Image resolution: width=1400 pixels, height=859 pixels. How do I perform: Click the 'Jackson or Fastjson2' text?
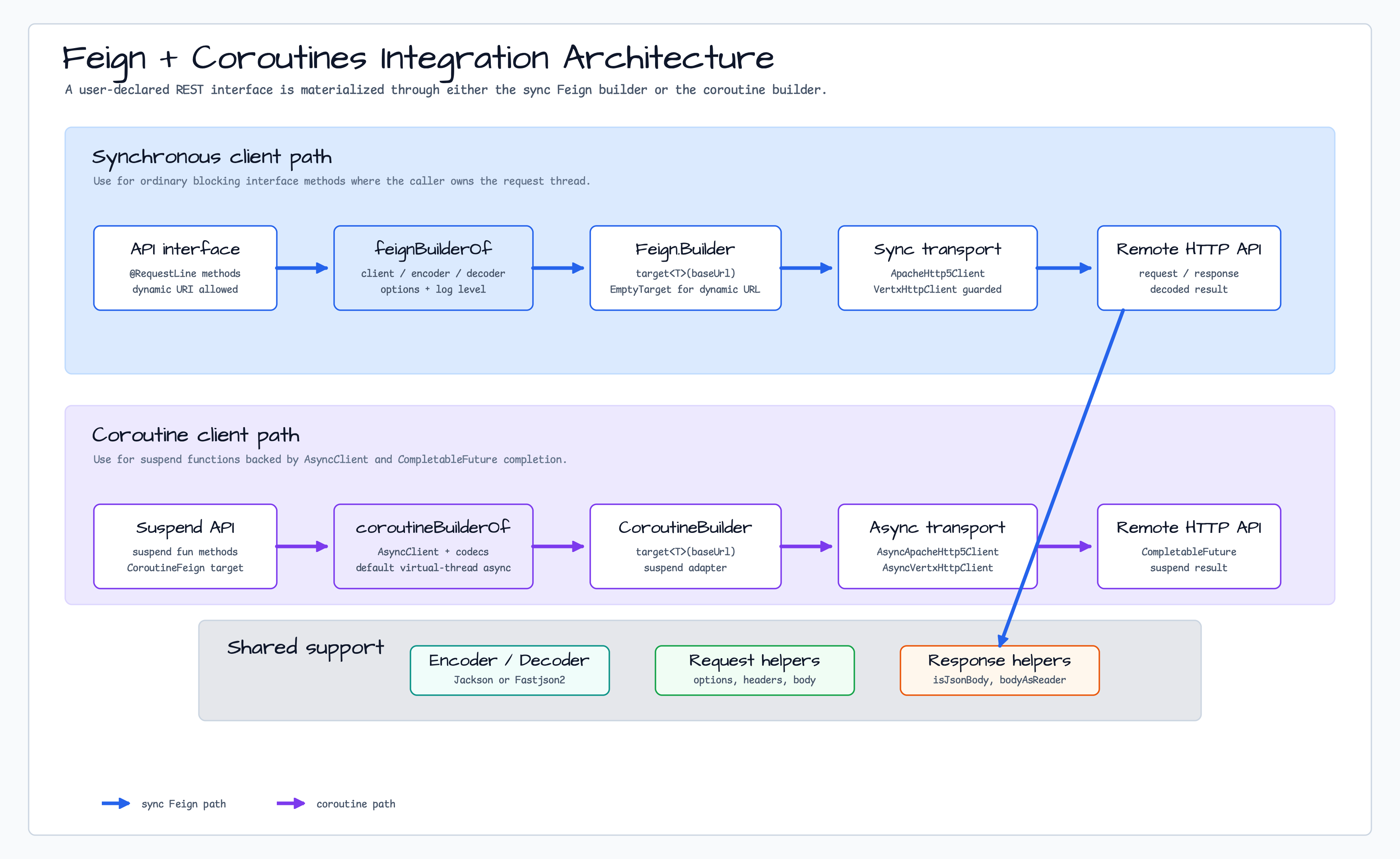point(509,680)
